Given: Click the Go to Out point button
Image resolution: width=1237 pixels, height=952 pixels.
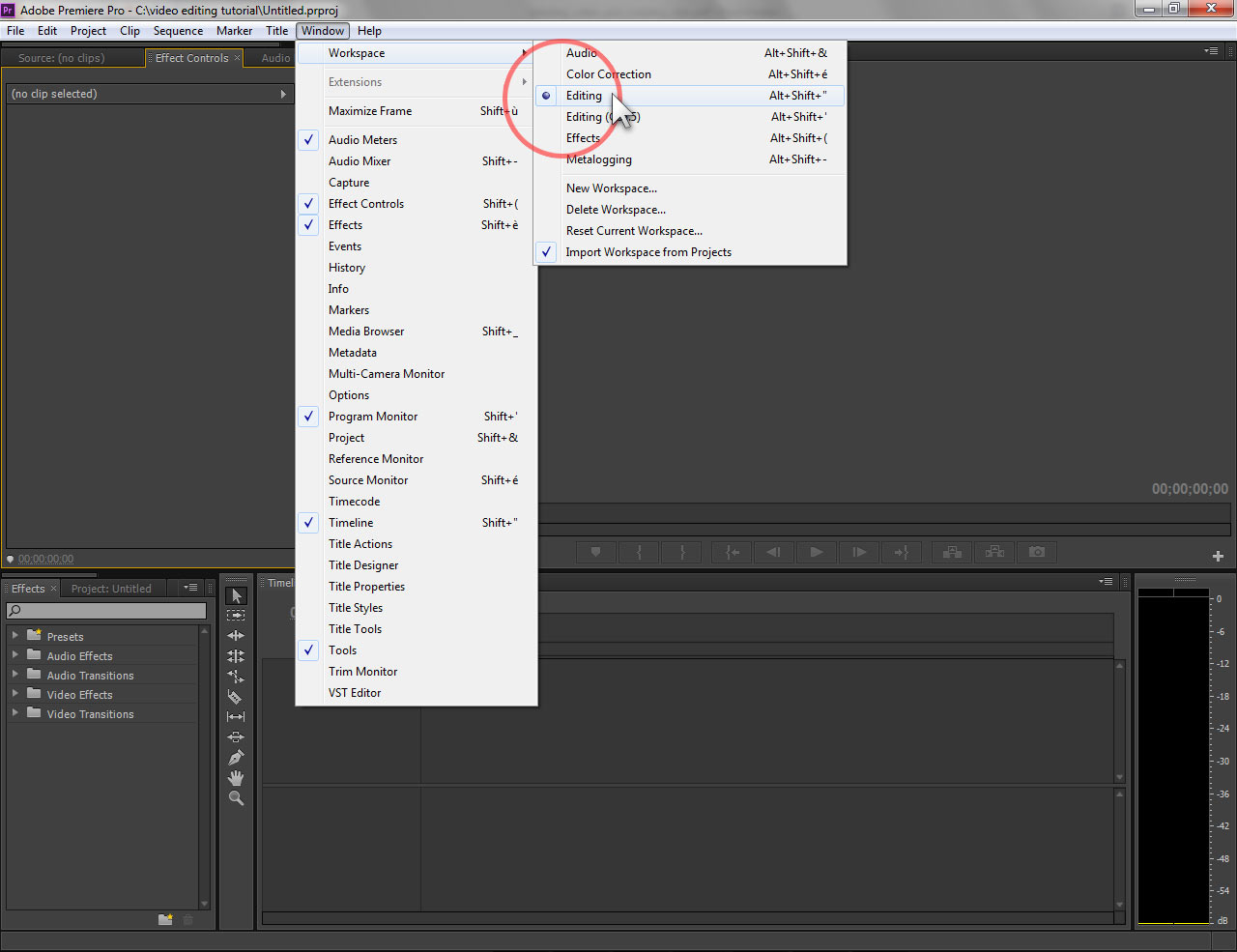Looking at the screenshot, I should 902,552.
